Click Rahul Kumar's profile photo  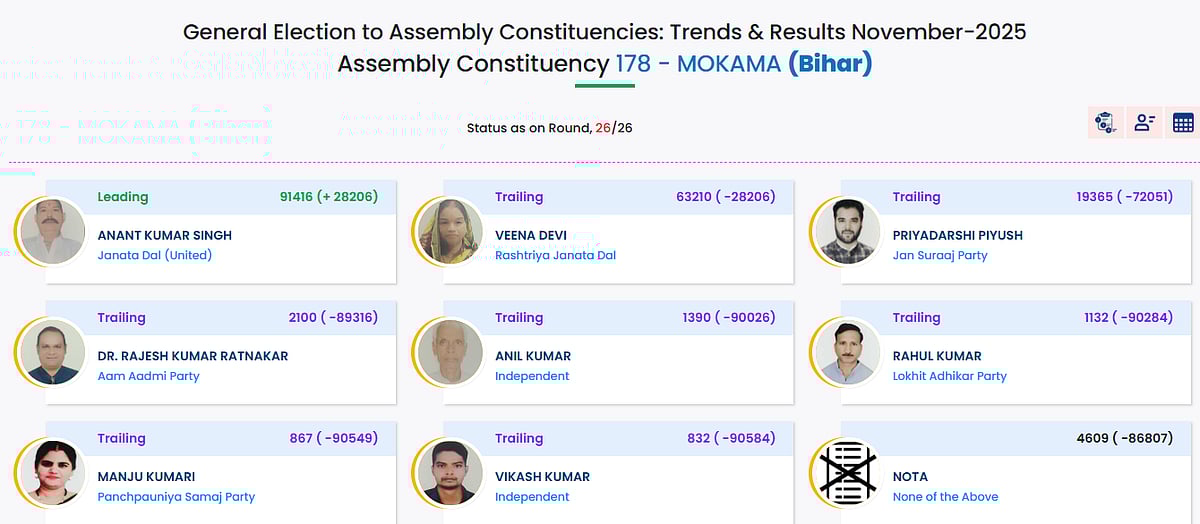tap(848, 352)
